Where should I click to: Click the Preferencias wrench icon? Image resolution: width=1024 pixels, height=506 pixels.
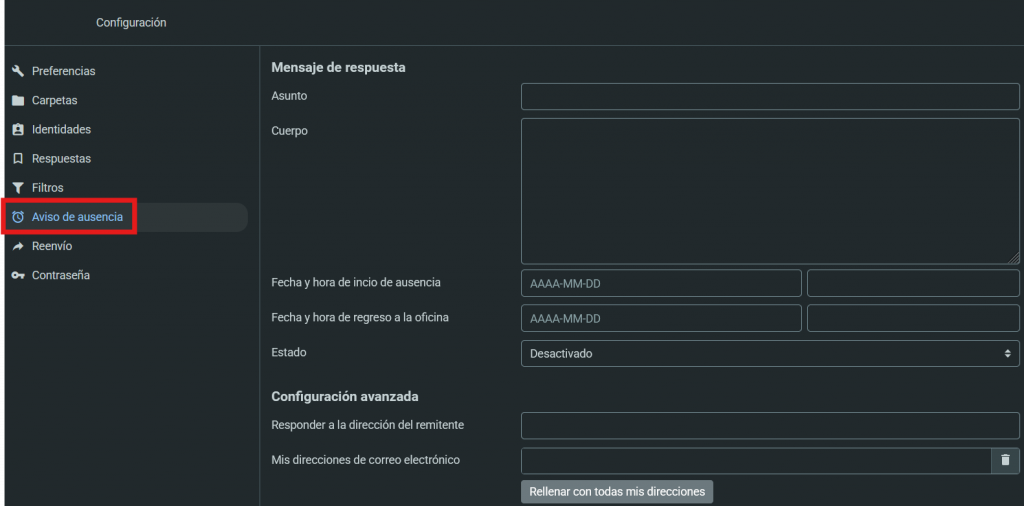18,72
